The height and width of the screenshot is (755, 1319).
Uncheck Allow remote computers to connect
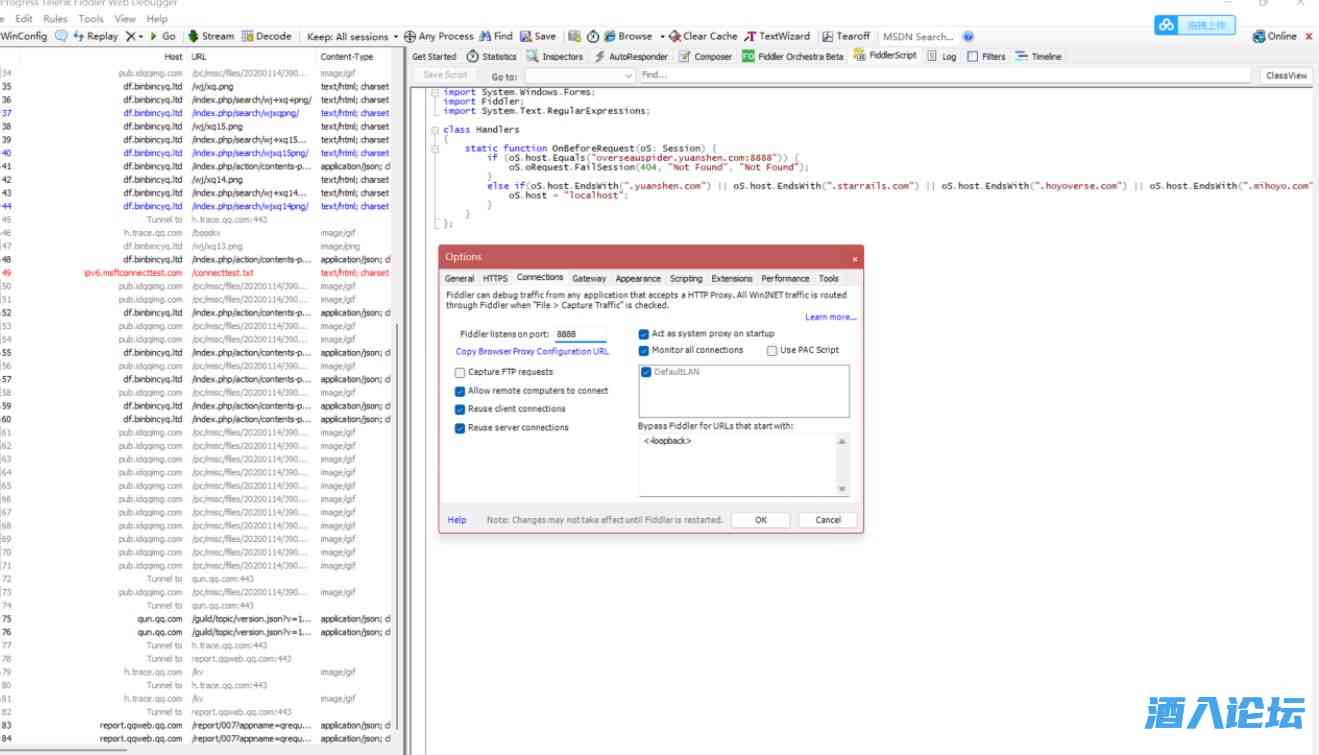point(460,392)
